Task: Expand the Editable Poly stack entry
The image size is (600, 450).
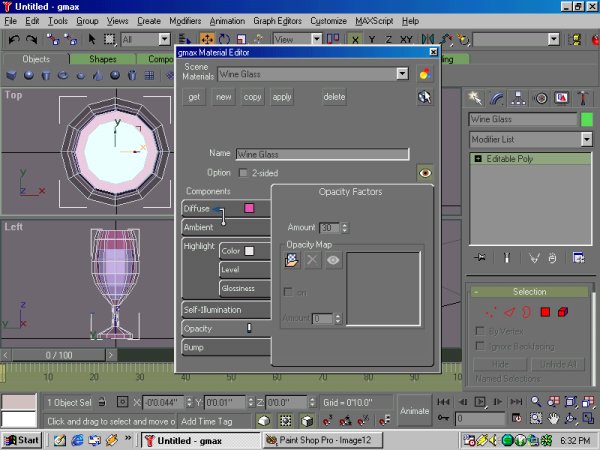Action: tap(478, 158)
